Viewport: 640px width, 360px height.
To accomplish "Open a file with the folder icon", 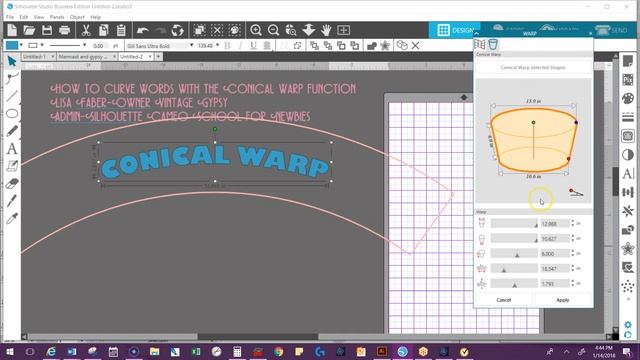I will click(29, 30).
